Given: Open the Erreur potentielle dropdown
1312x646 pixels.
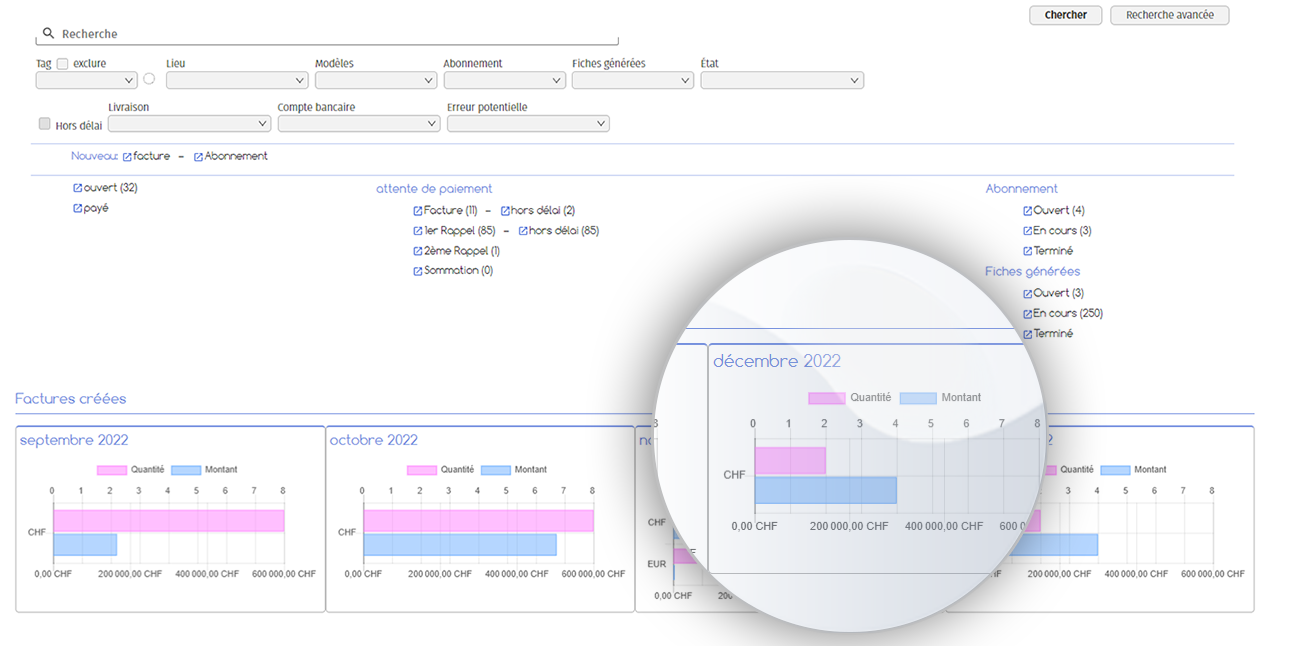Looking at the screenshot, I should click(527, 124).
